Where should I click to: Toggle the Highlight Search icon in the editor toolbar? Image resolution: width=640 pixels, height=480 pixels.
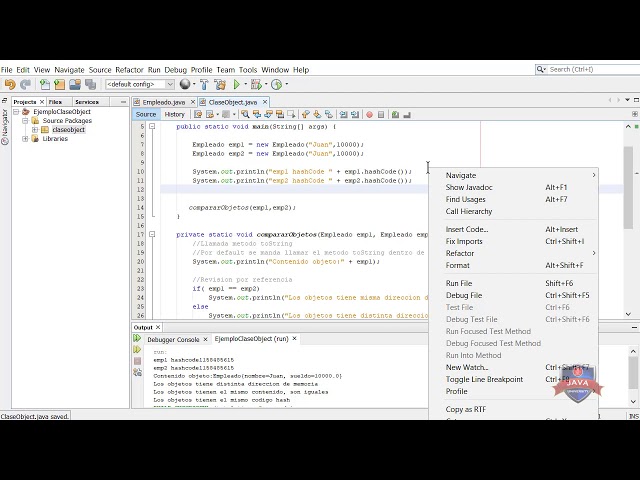280,115
